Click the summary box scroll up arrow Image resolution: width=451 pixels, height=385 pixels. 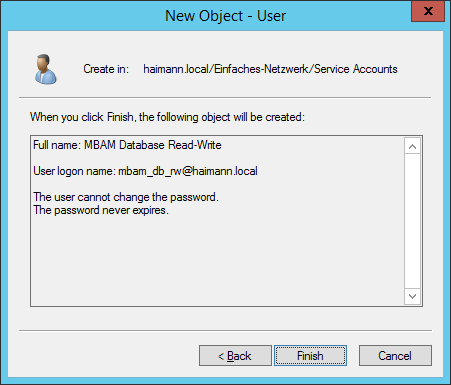[412, 146]
